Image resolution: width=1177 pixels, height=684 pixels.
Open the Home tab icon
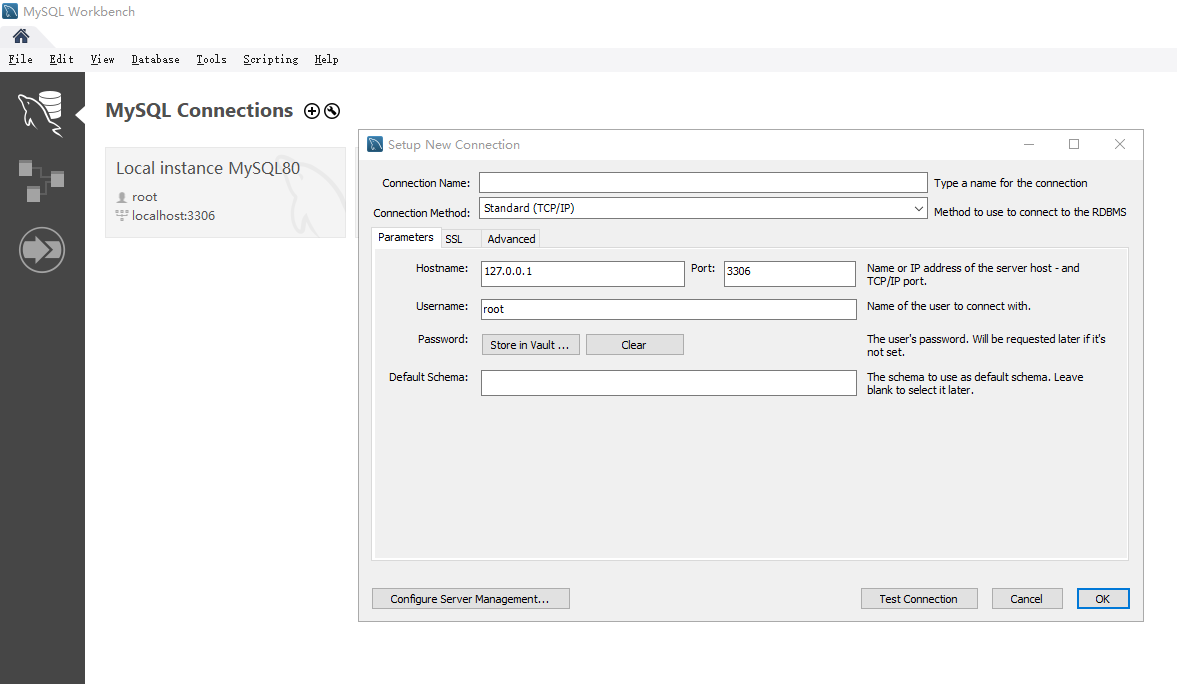click(x=21, y=36)
